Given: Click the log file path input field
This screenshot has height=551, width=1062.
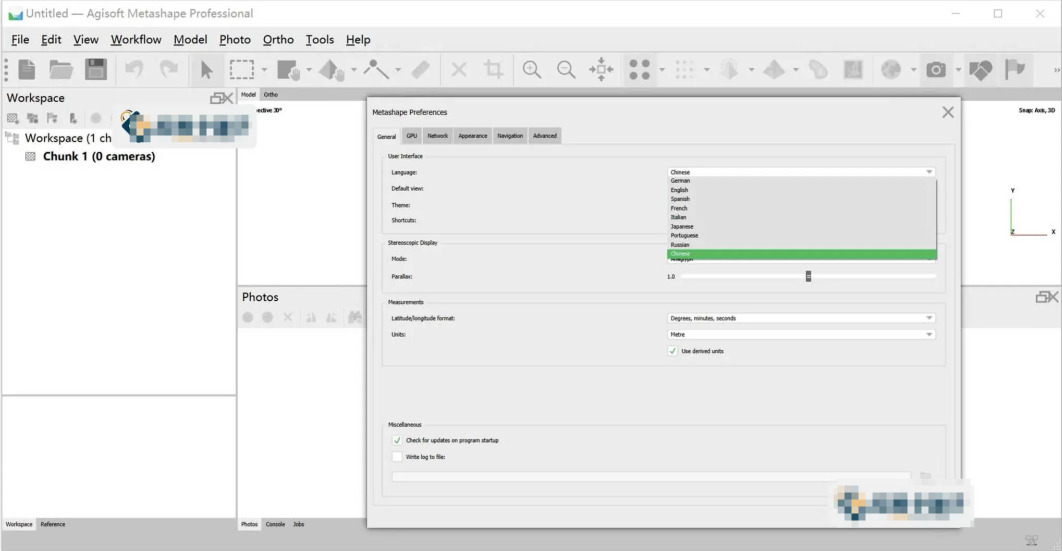Looking at the screenshot, I should click(652, 477).
